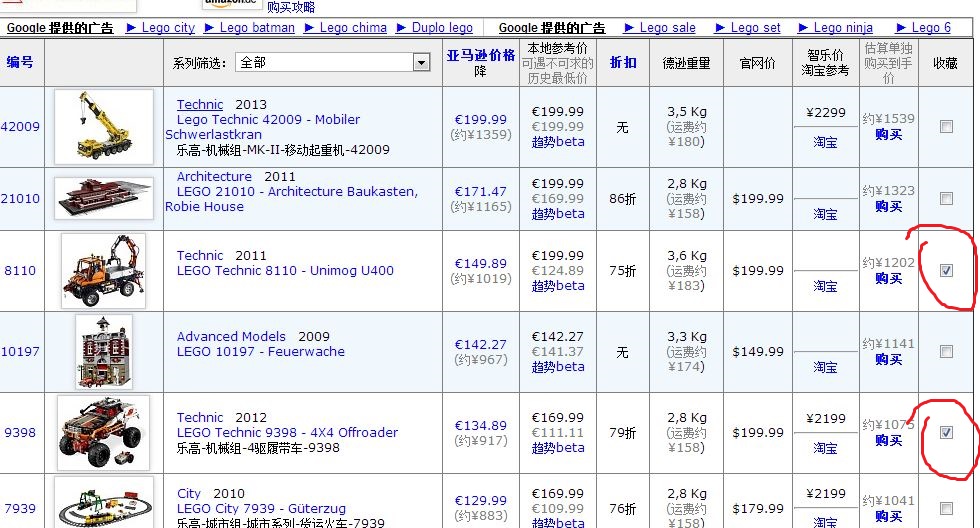The width and height of the screenshot is (980, 528).
Task: Open the Lego ninja ad link
Action: [843, 27]
